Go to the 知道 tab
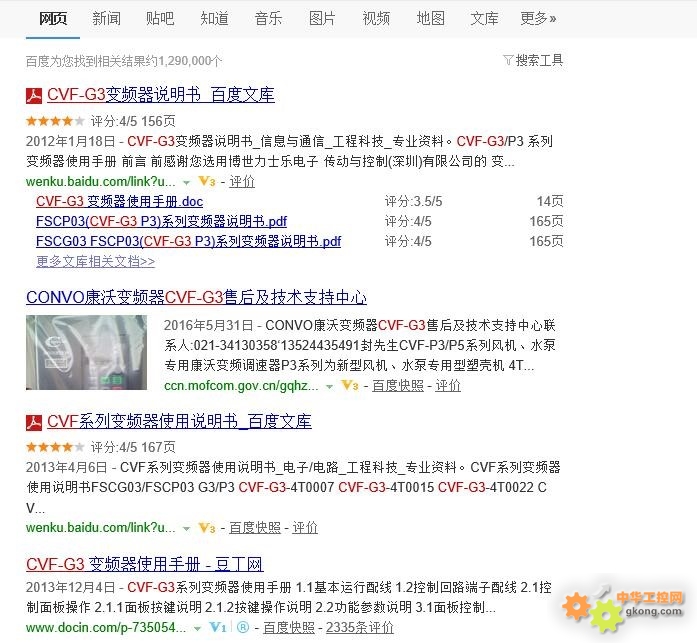This screenshot has width=697, height=643. tap(214, 19)
